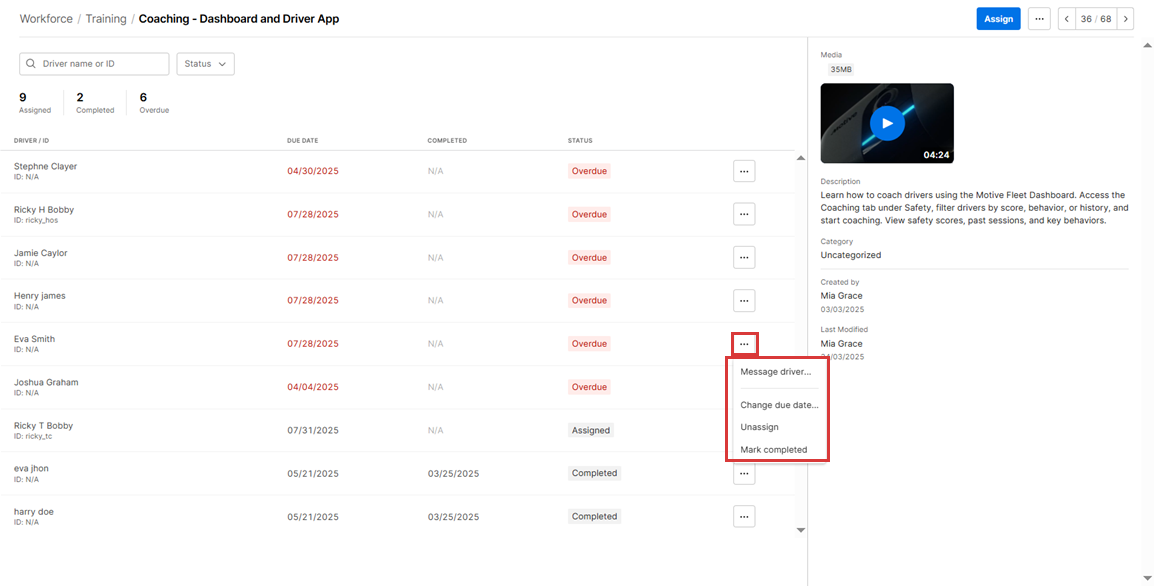Viewport: 1154px width, 586px height.
Task: Select Unassign in the context menu
Action: [x=759, y=427]
